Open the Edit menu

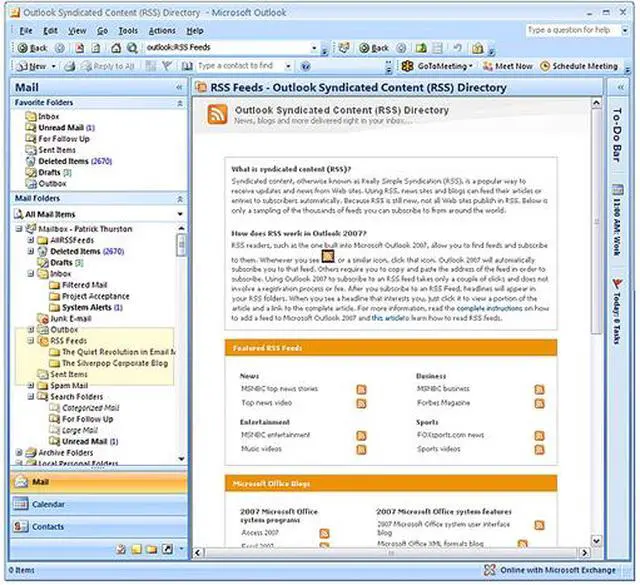(x=50, y=31)
